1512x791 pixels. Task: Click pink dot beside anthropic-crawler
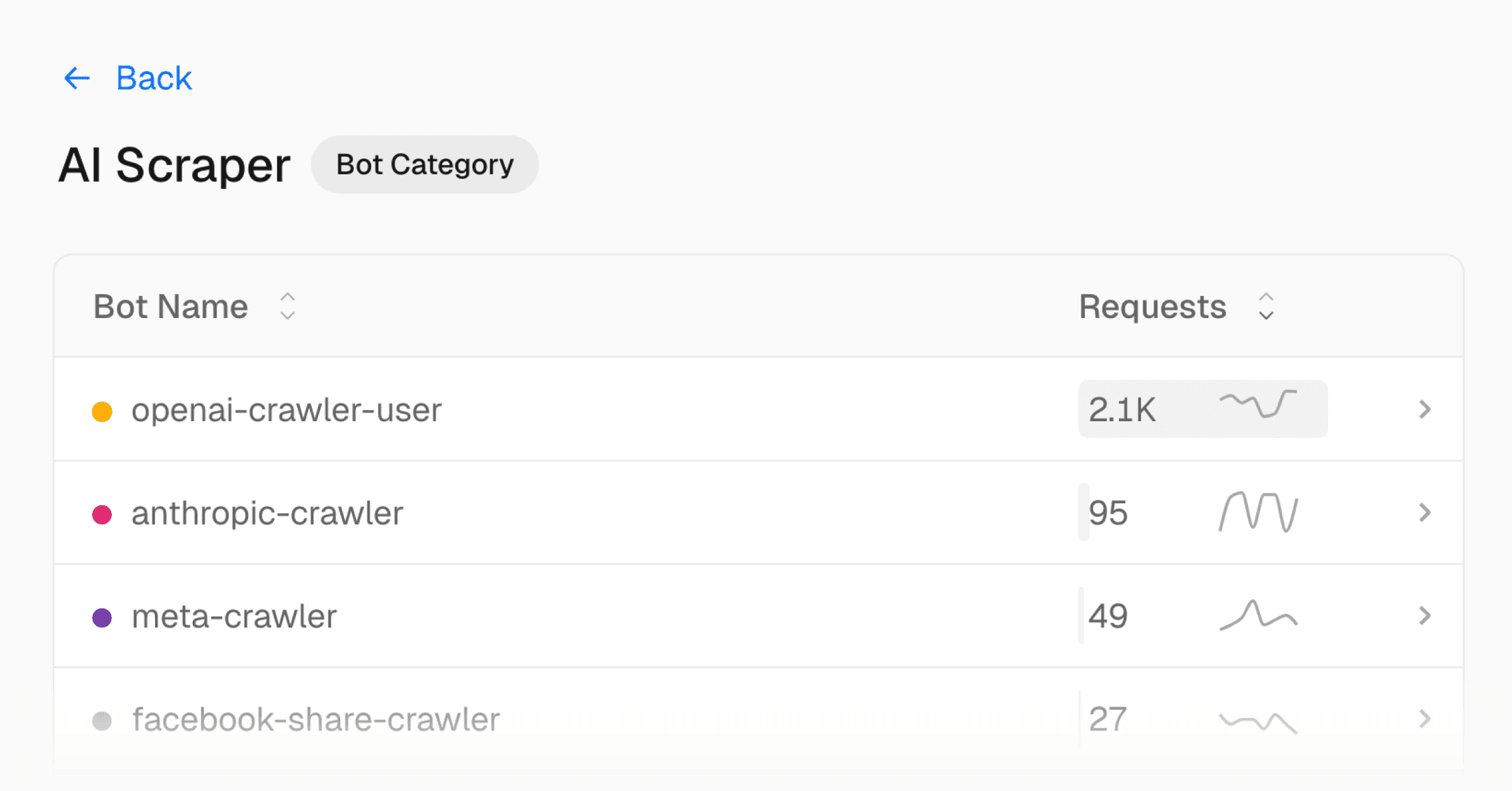point(102,514)
